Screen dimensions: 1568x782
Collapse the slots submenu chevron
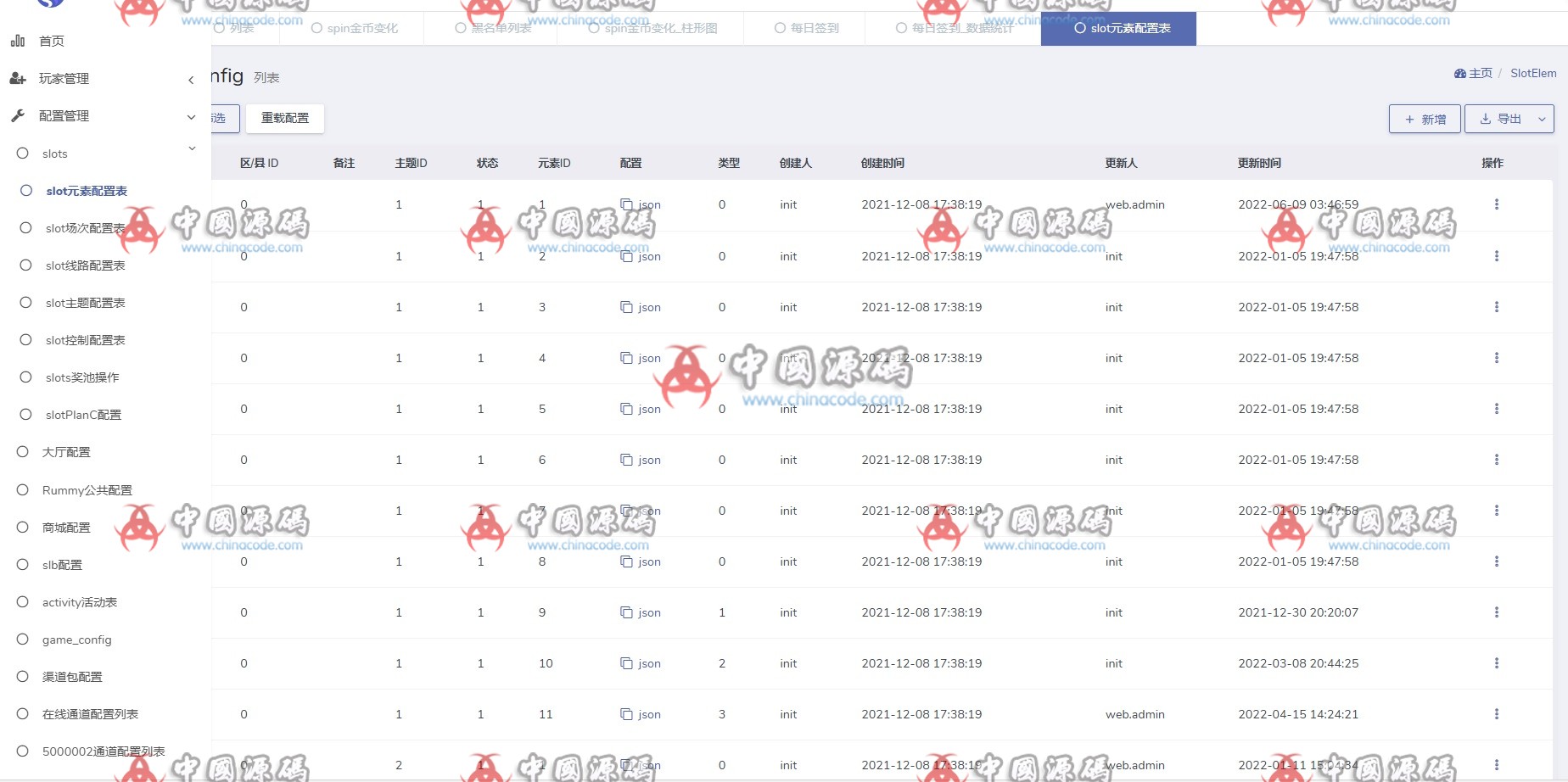pos(192,149)
